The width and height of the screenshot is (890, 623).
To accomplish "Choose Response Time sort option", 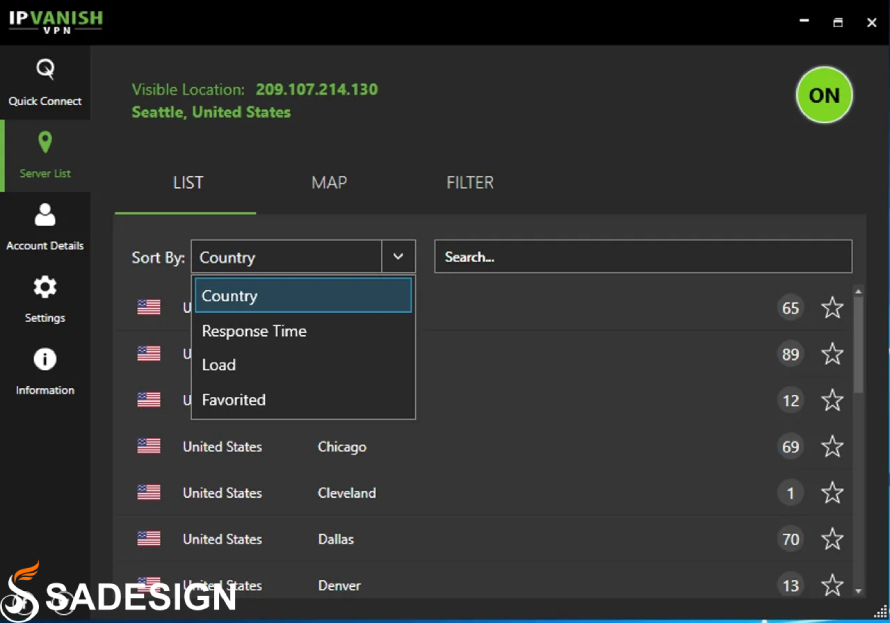I will 303,331.
